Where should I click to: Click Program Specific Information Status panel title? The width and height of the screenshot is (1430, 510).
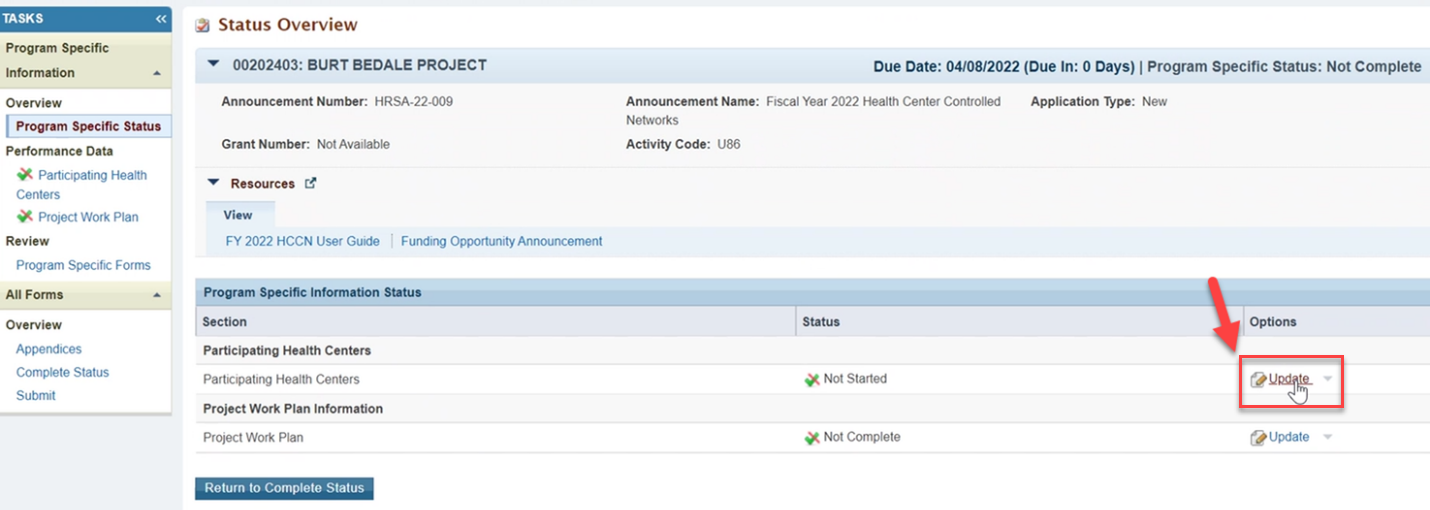[x=313, y=292]
